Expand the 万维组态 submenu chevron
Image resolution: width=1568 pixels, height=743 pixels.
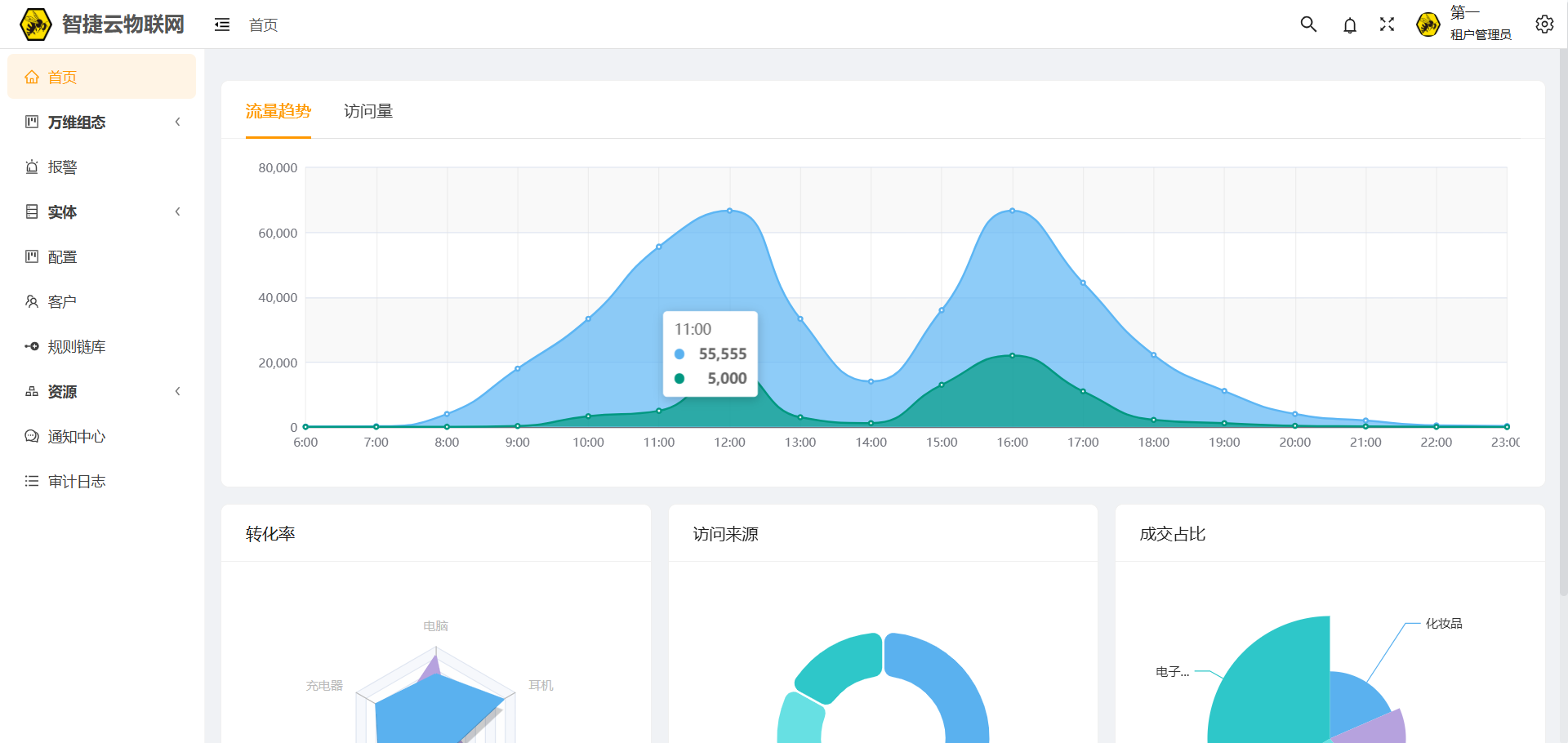coord(178,122)
